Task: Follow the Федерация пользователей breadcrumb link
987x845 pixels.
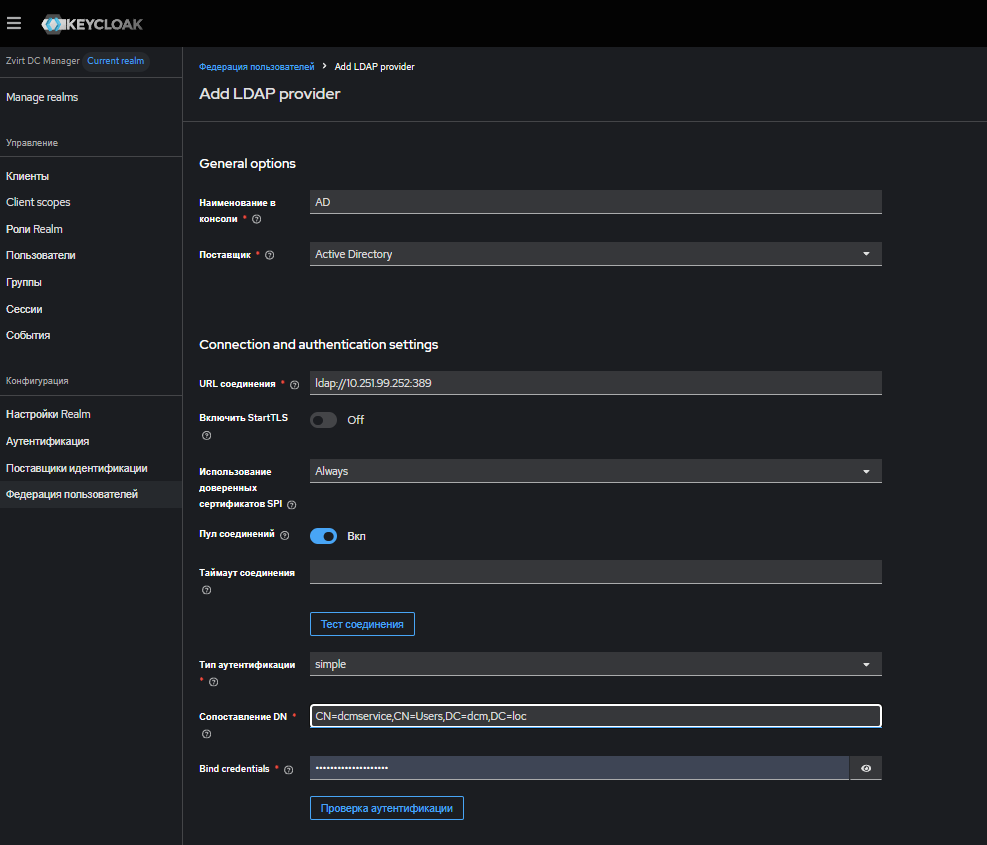Action: (x=257, y=67)
